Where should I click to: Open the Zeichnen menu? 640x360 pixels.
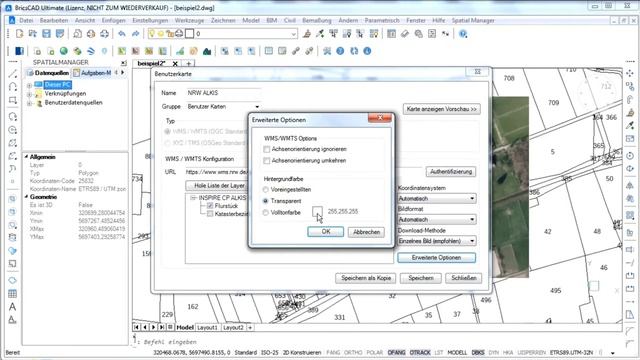coord(223,20)
